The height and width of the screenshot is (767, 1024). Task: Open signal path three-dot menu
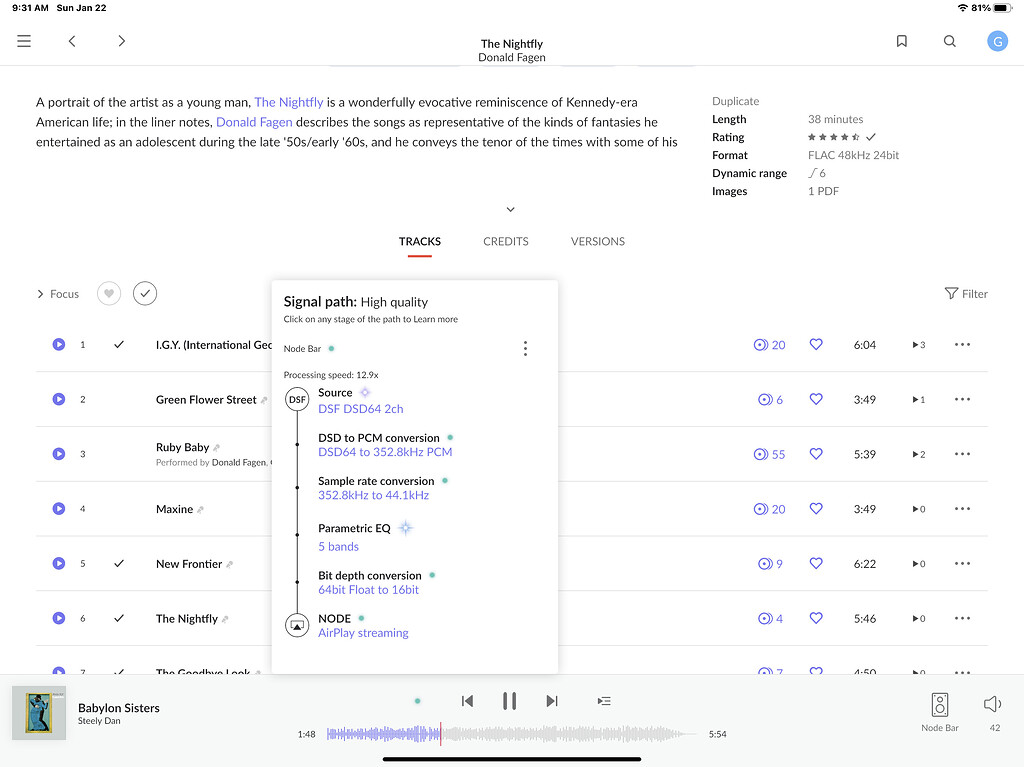pos(525,349)
